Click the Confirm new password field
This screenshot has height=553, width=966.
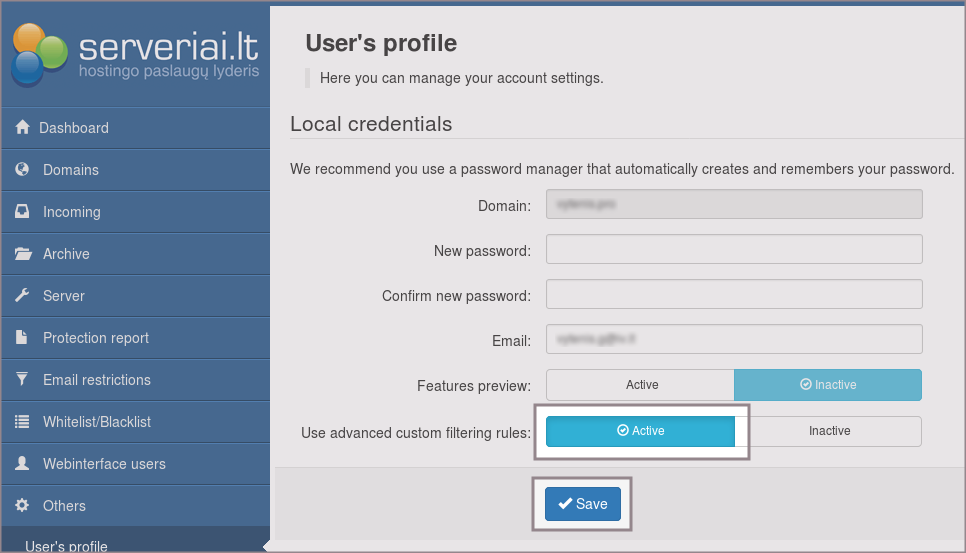pos(733,295)
